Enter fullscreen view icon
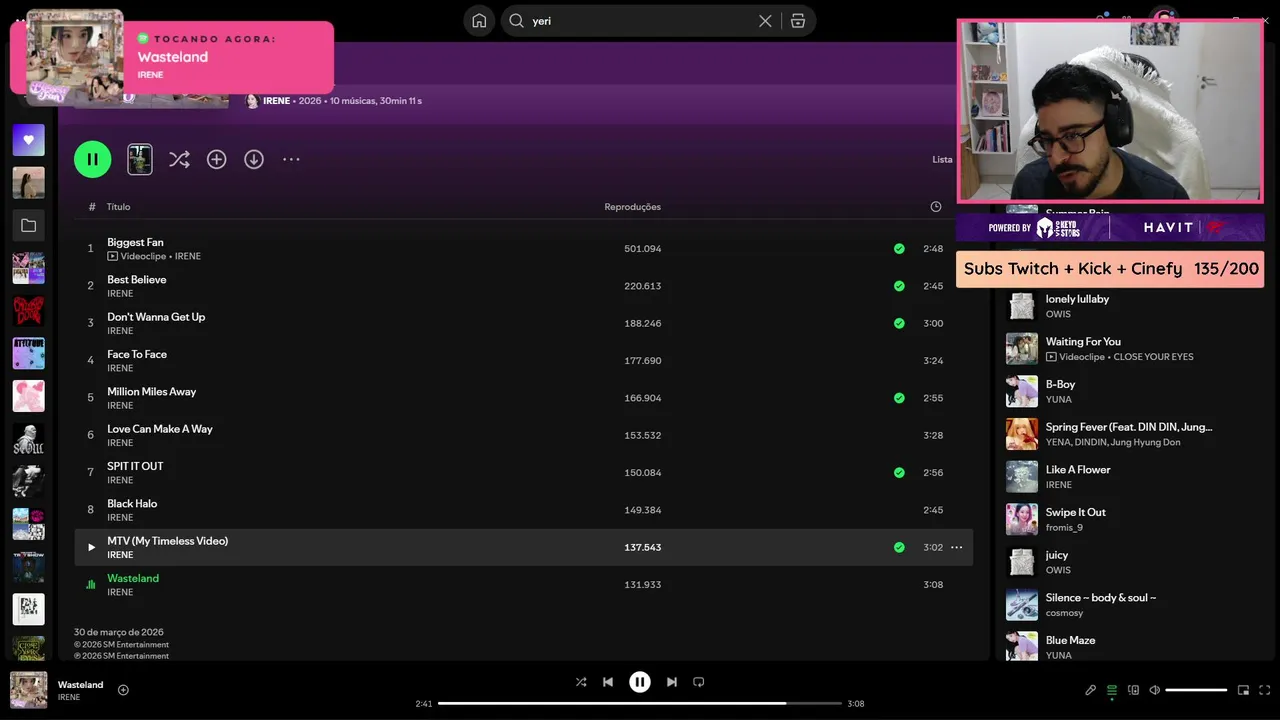 (1265, 690)
